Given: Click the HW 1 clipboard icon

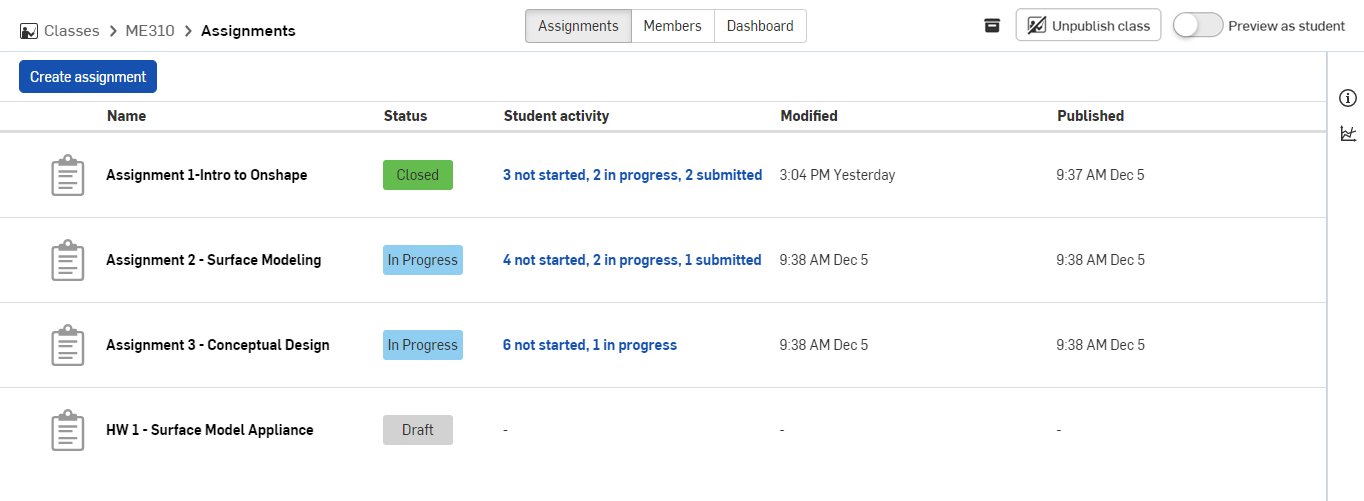Looking at the screenshot, I should (x=66, y=430).
